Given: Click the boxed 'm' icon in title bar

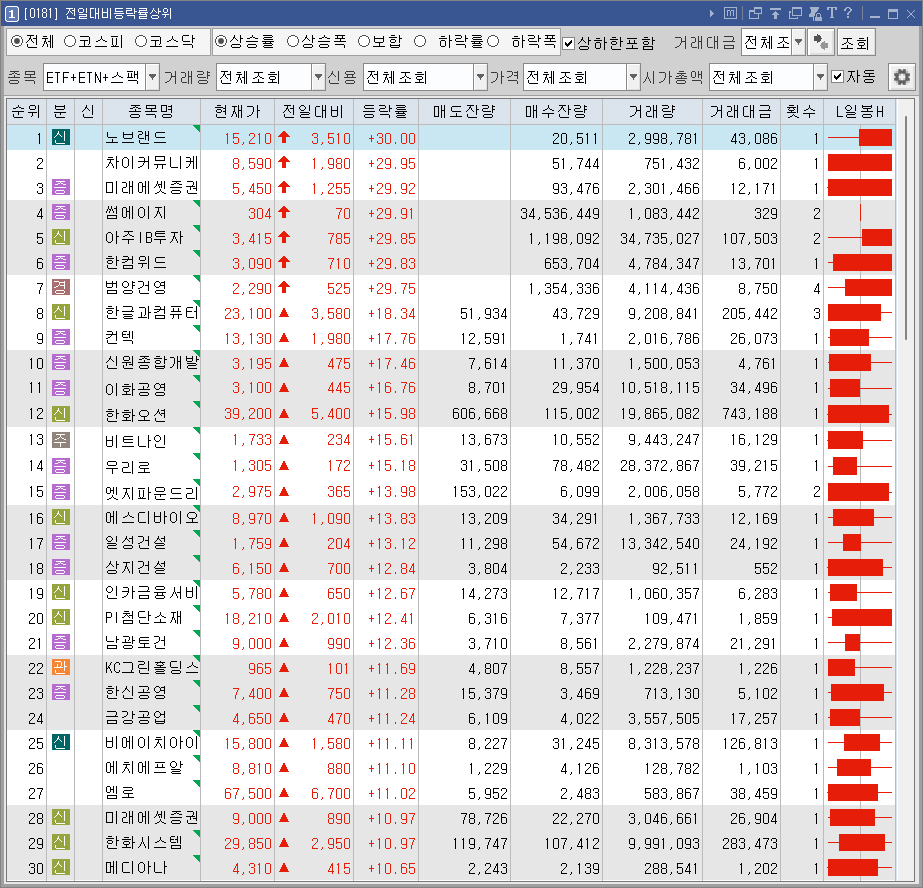Looking at the screenshot, I should (x=730, y=13).
